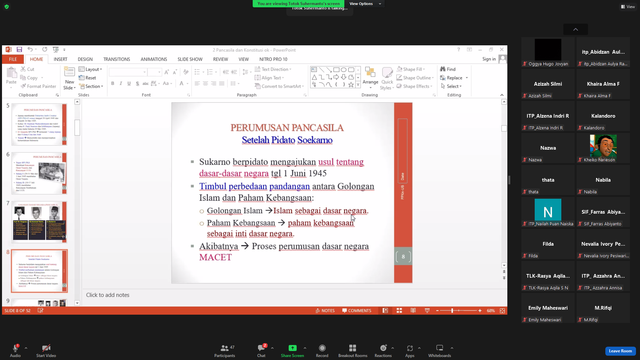Image resolution: width=640 pixels, height=360 pixels.
Task: Switch to the Transitions ribbon tab
Action: pyautogui.click(x=116, y=59)
